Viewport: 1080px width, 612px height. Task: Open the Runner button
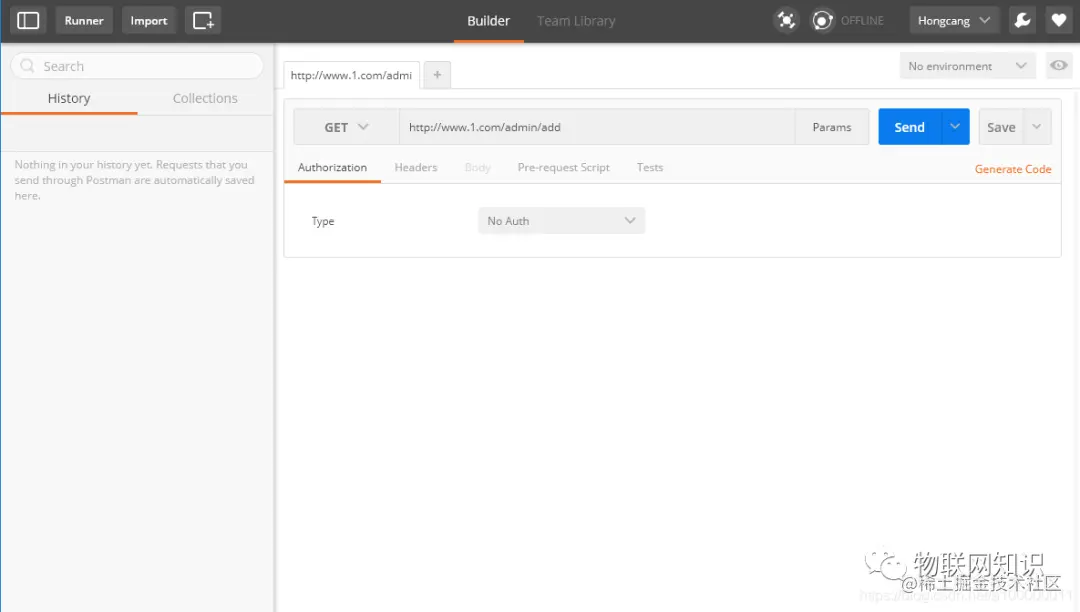tap(84, 21)
